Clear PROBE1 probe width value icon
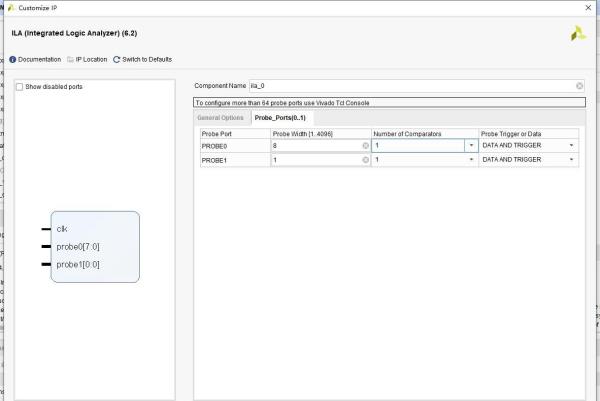The image size is (600, 401). [x=365, y=160]
